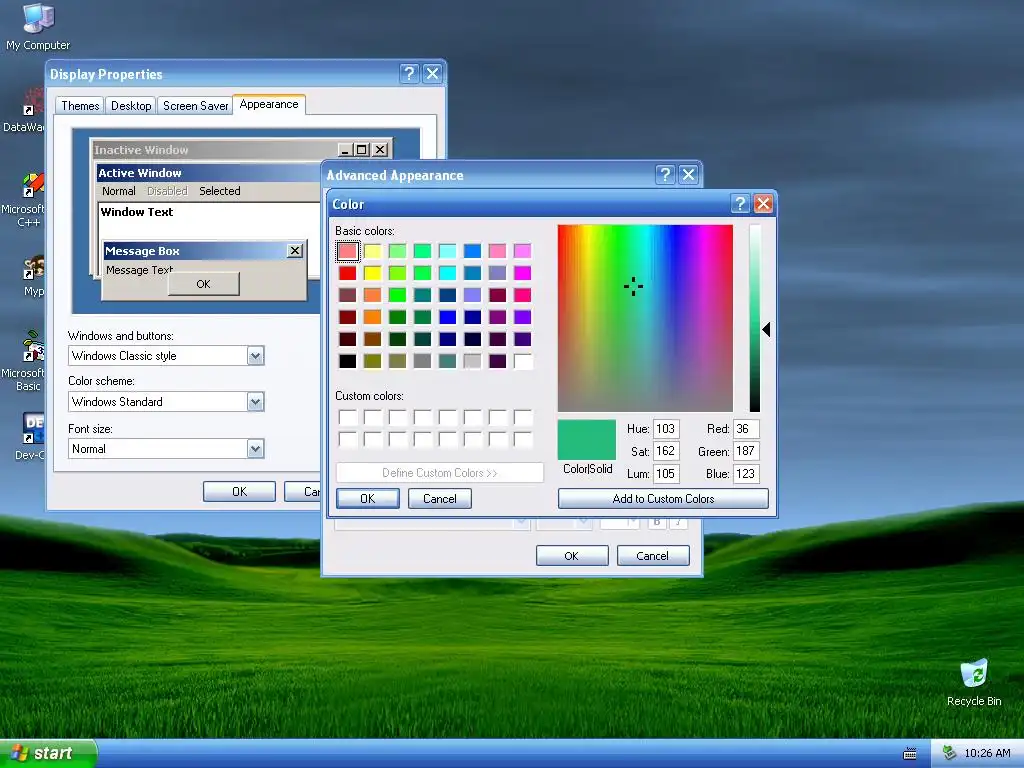
Task: Expand the Font size dropdown
Action: point(255,449)
